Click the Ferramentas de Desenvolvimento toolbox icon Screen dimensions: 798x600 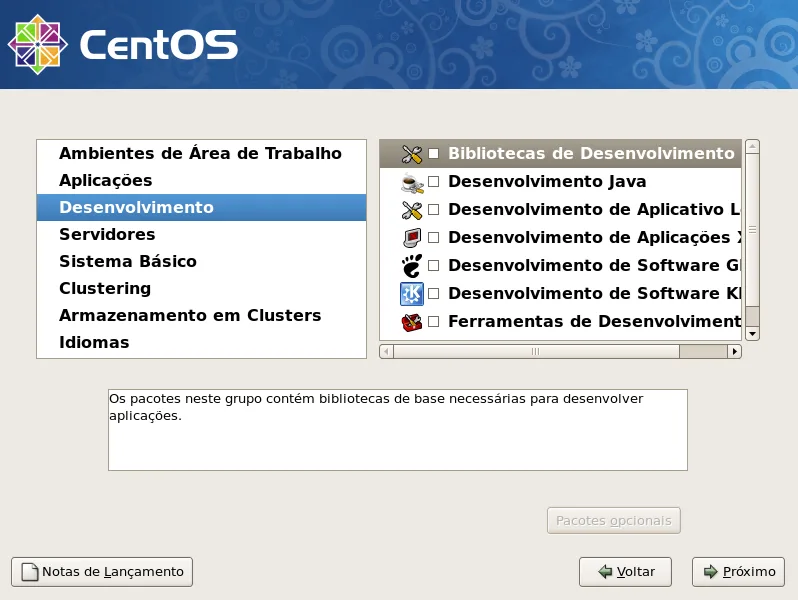[412, 322]
